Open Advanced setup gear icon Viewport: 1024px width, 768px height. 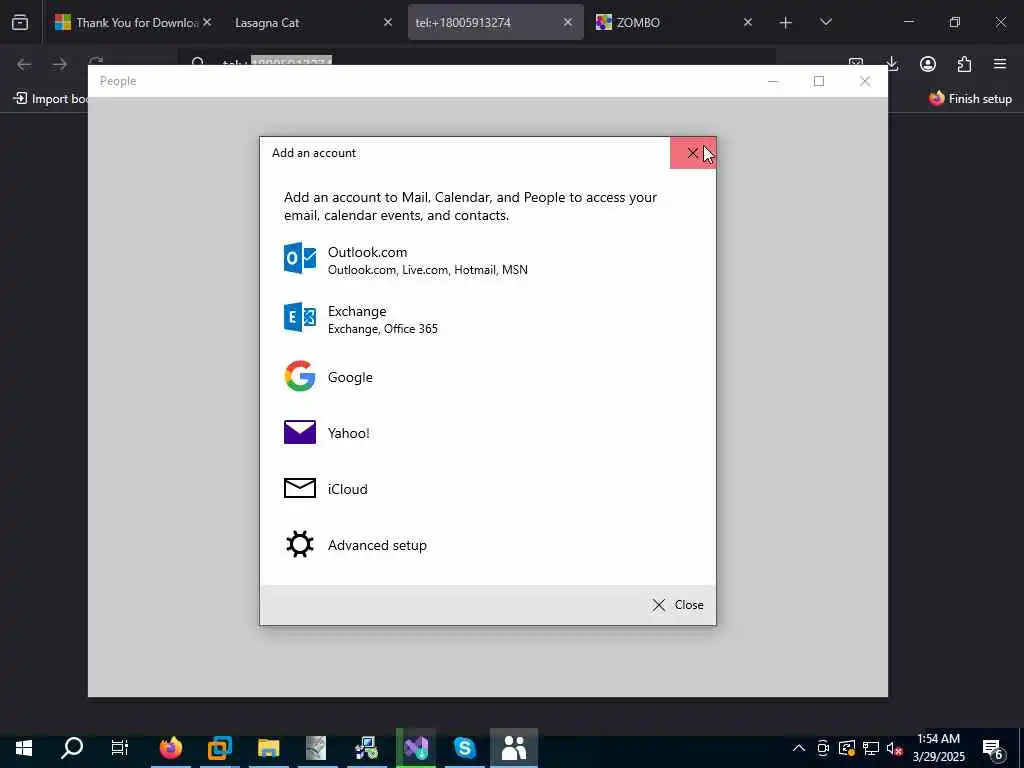pyautogui.click(x=300, y=545)
